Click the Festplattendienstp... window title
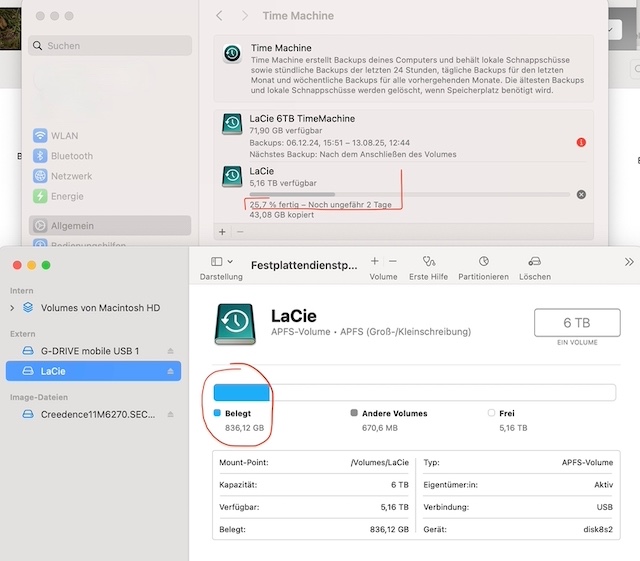 pyautogui.click(x=304, y=265)
